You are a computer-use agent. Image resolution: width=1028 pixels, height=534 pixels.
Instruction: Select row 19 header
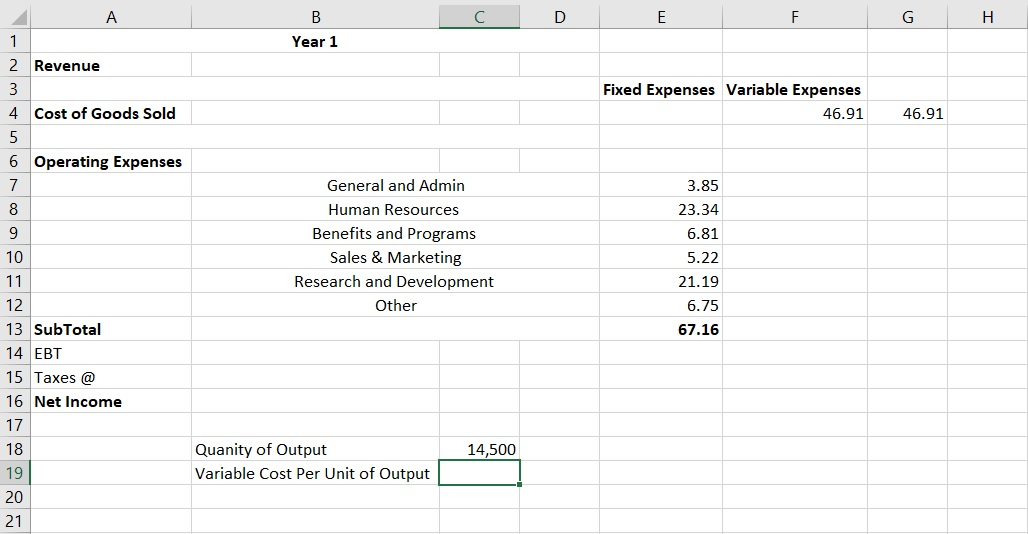pyautogui.click(x=14, y=473)
